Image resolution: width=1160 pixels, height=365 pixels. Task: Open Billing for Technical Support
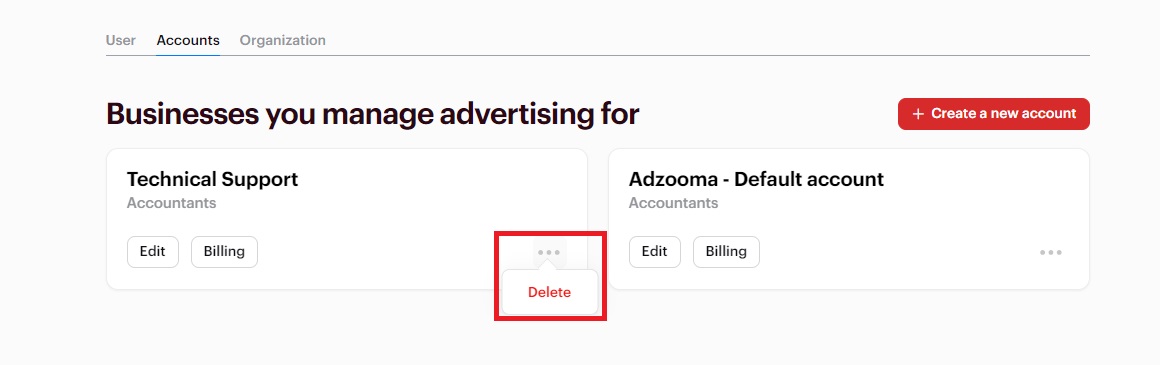point(224,252)
